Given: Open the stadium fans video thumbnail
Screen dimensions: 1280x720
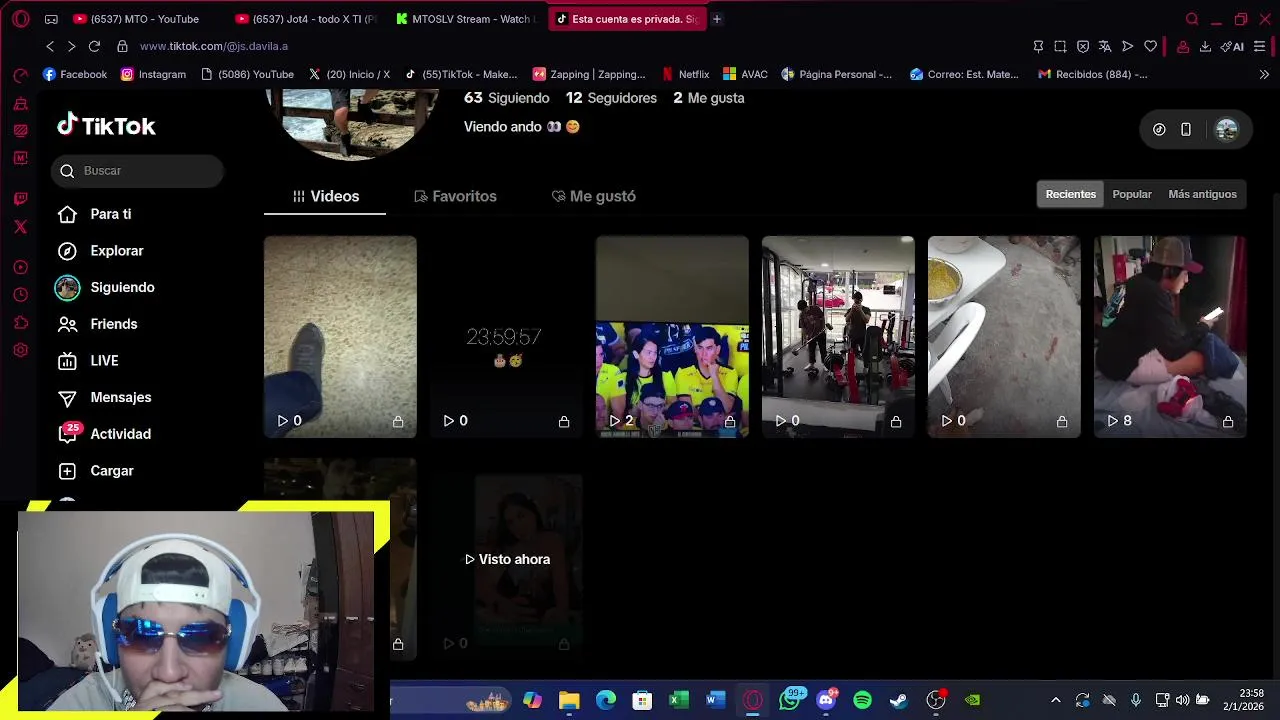Looking at the screenshot, I should point(672,337).
